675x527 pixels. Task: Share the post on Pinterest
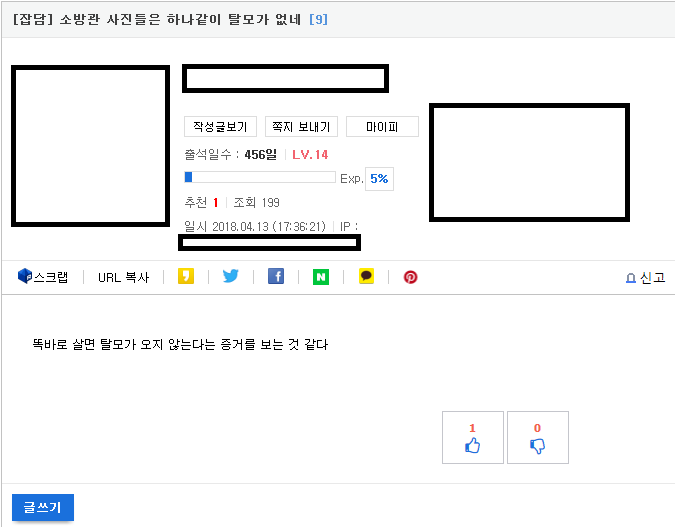point(410,277)
